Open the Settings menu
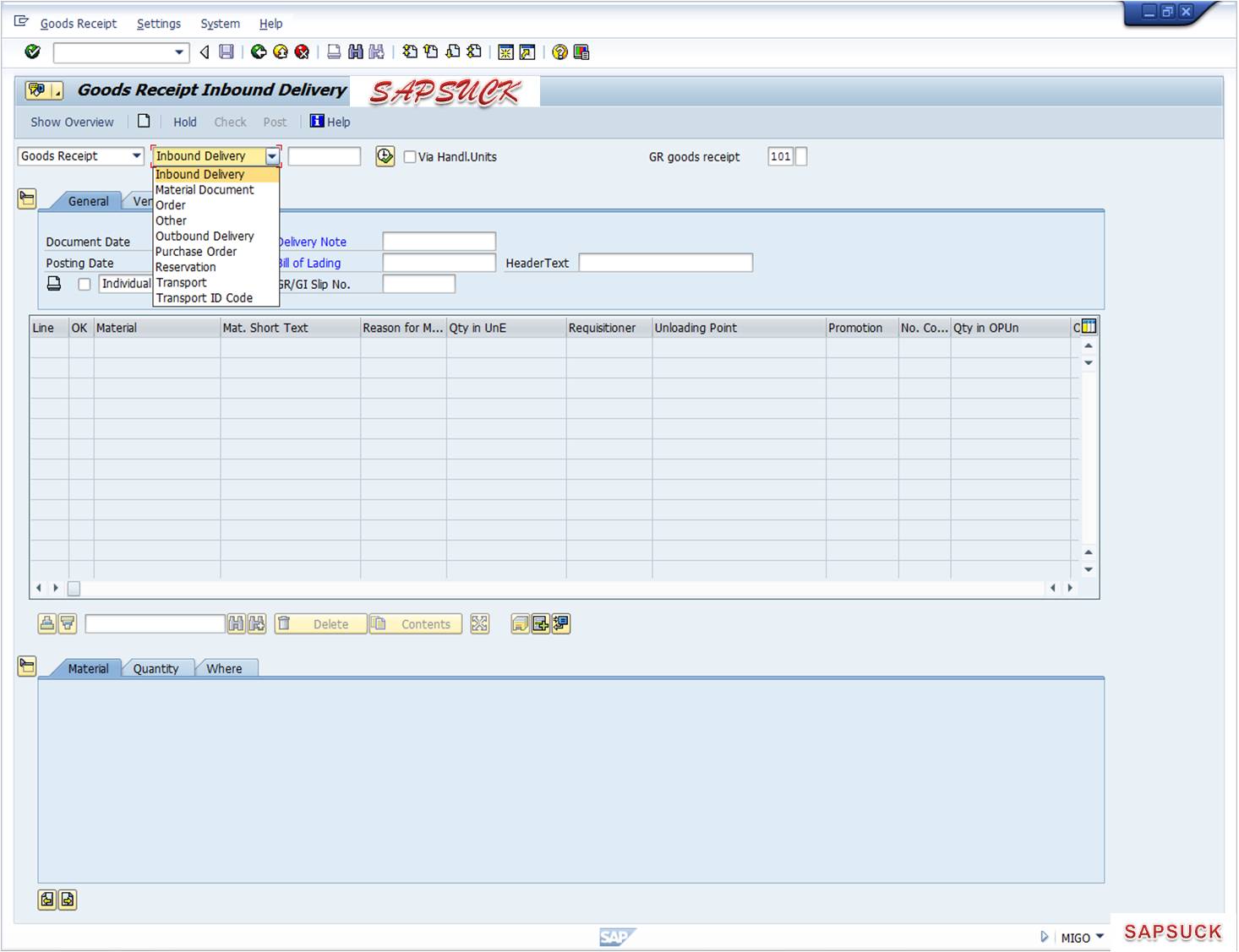This screenshot has width=1239, height=952. pos(159,24)
